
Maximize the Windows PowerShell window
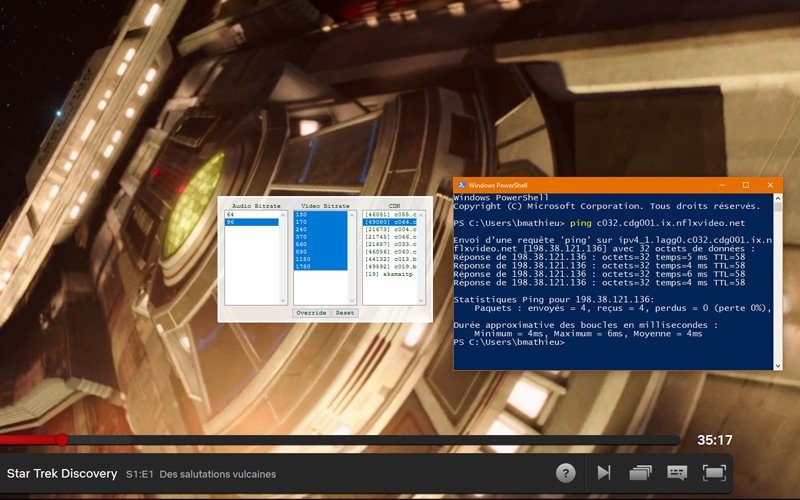pyautogui.click(x=746, y=185)
